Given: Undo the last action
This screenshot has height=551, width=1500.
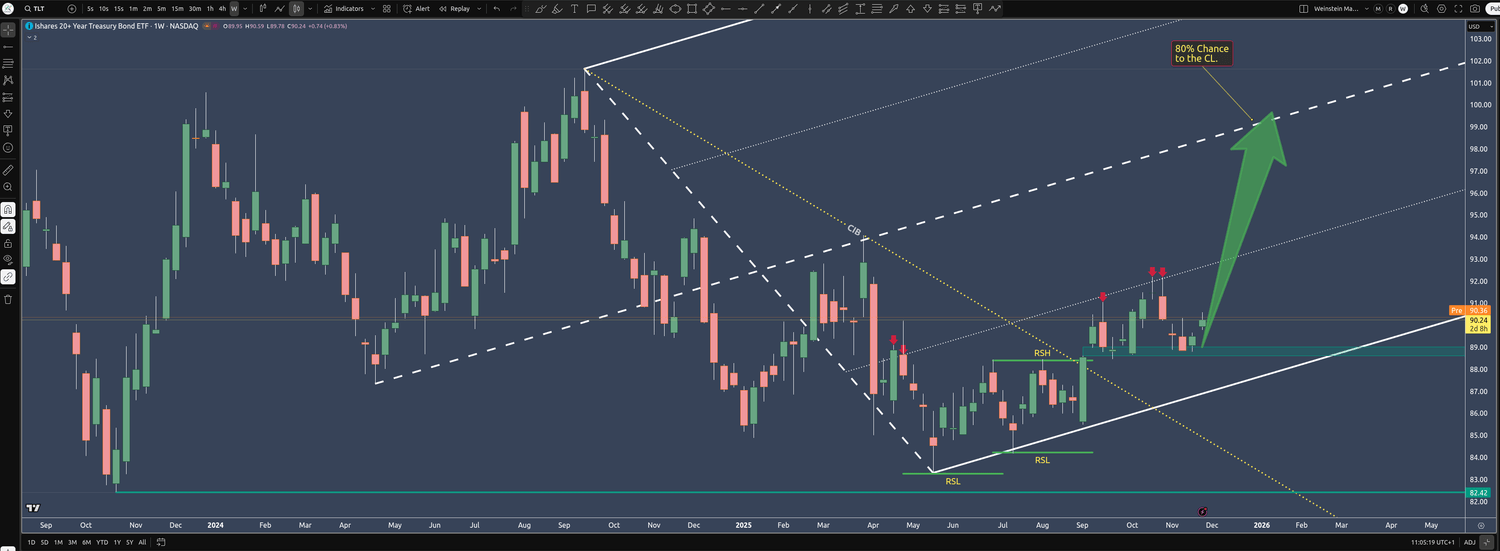Looking at the screenshot, I should [497, 8].
